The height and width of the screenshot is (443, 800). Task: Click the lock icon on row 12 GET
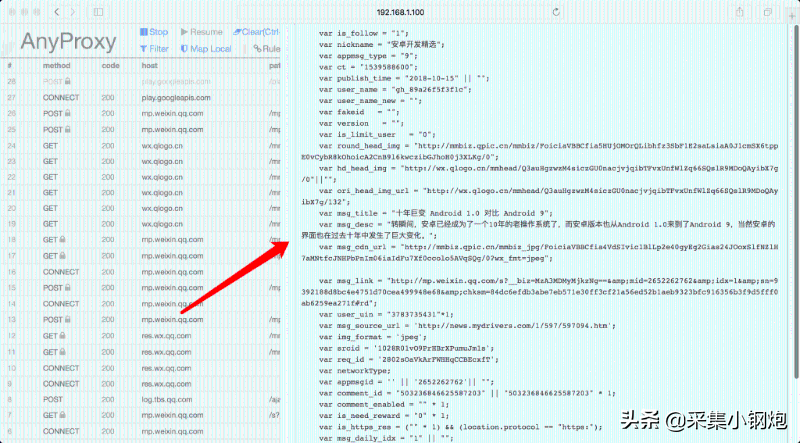[62, 335]
